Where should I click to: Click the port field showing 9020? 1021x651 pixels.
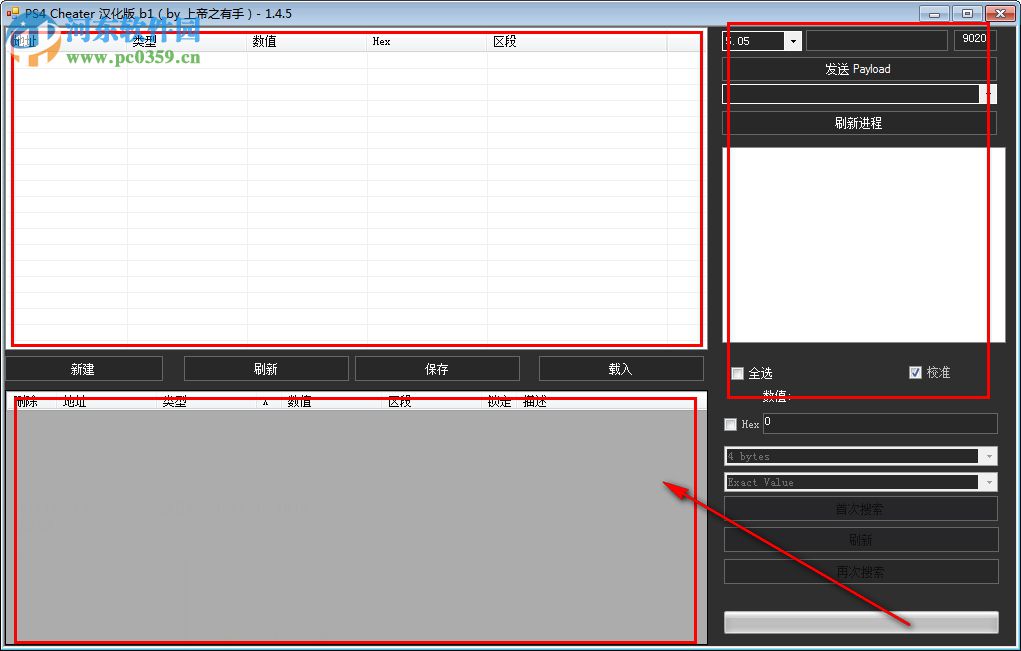click(x=975, y=39)
